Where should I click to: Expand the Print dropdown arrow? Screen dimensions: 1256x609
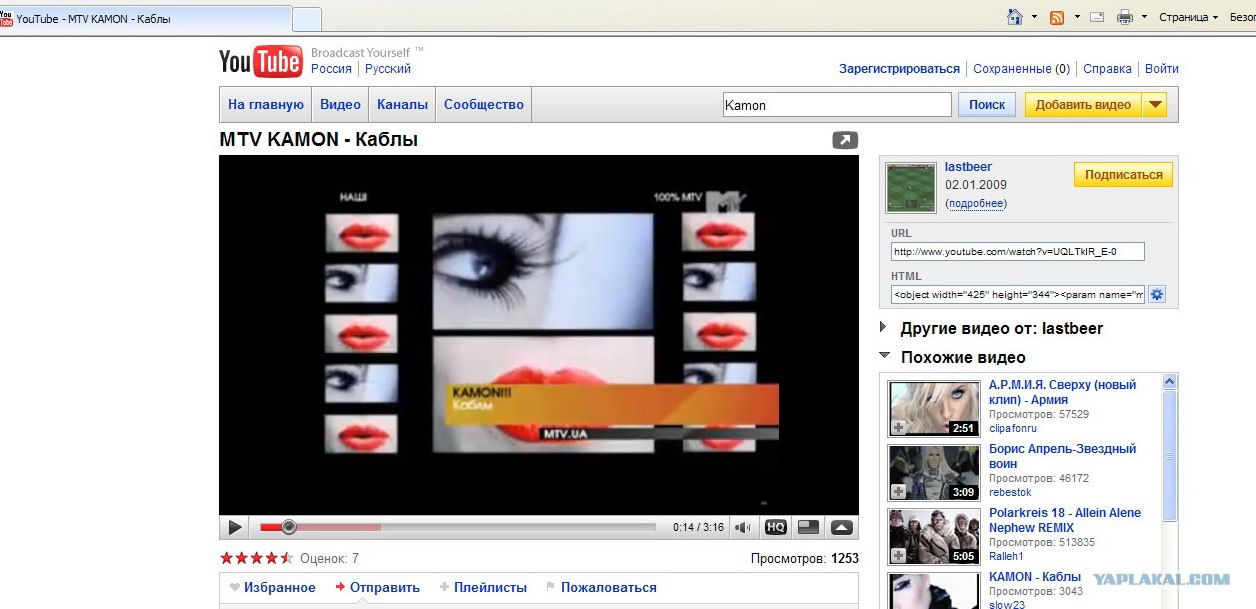tap(1144, 17)
